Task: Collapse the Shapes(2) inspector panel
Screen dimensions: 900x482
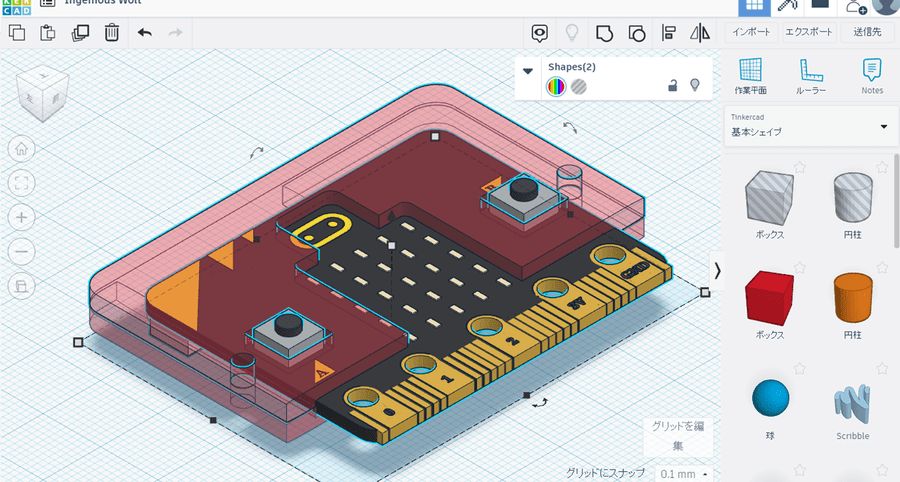Action: coord(527,71)
